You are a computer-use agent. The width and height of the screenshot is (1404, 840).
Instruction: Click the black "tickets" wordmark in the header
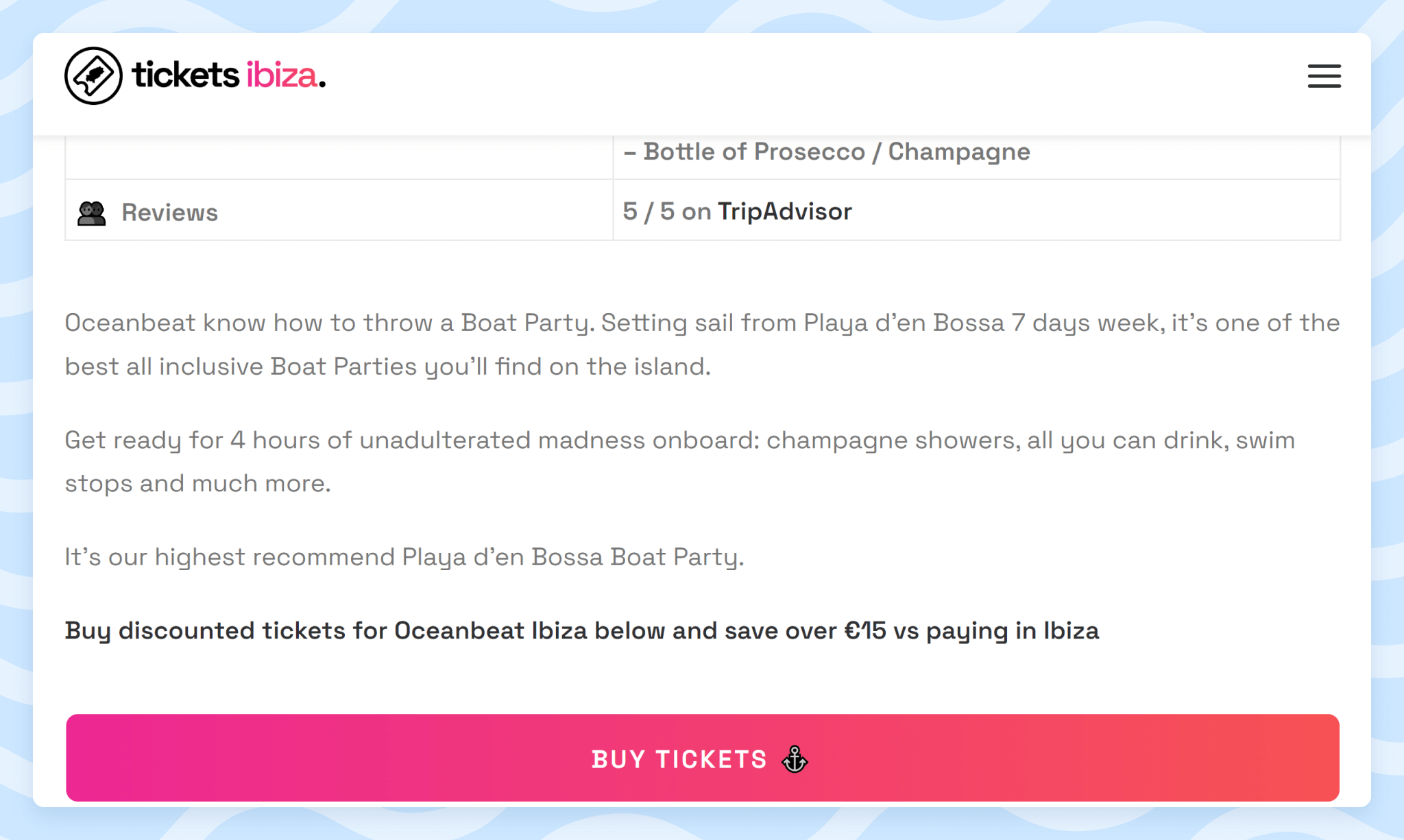coord(185,75)
